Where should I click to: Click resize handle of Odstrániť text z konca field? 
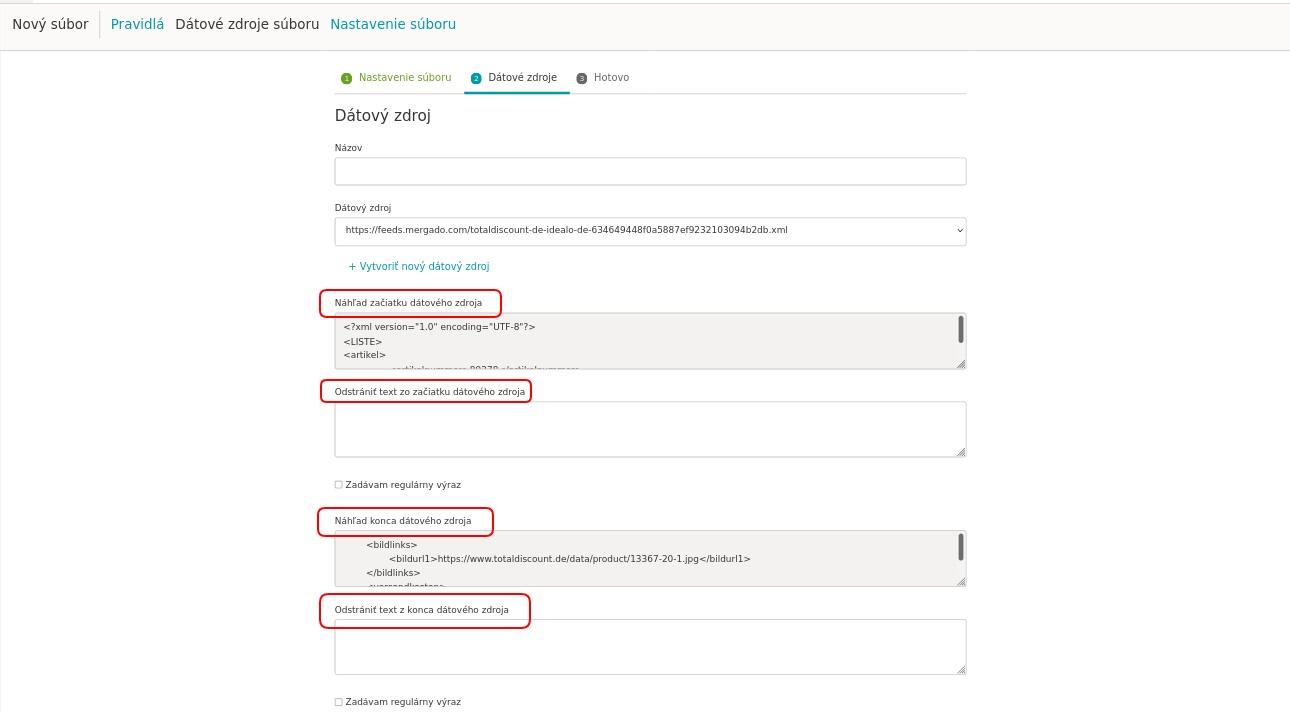(960, 669)
